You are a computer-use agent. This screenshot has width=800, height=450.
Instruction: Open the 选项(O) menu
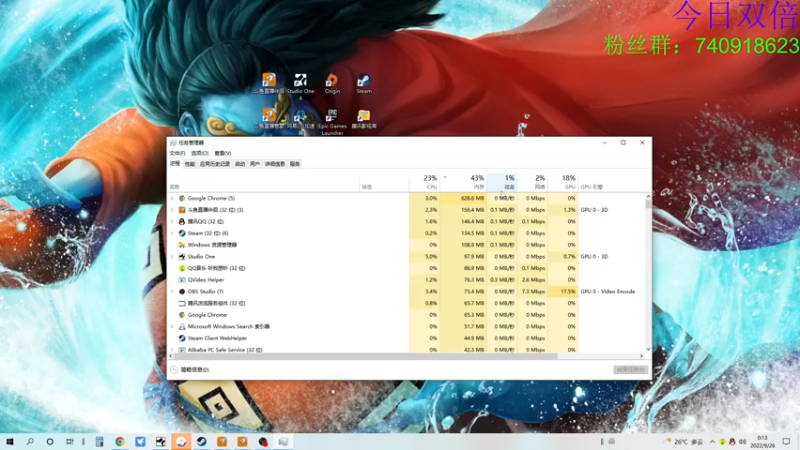pos(200,153)
